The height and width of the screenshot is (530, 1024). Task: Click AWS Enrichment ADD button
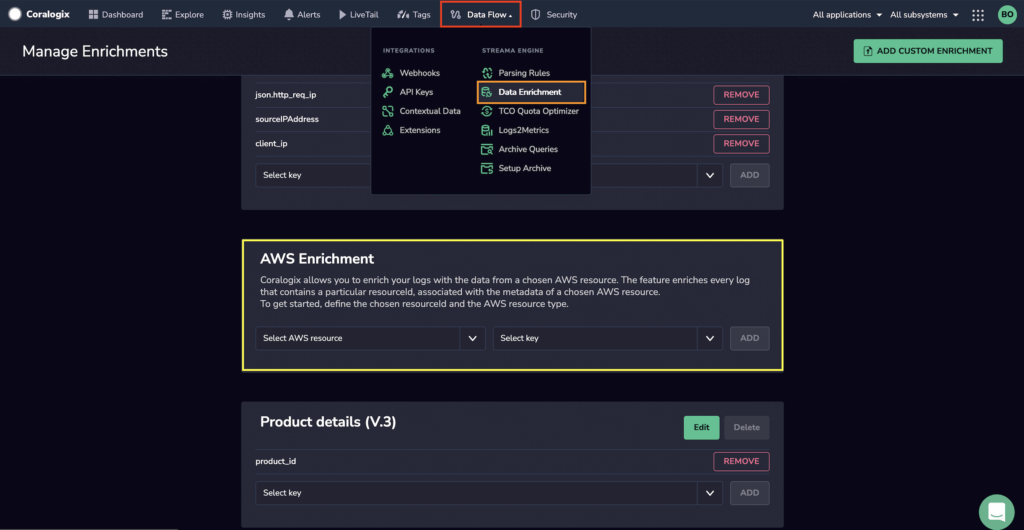tap(750, 338)
